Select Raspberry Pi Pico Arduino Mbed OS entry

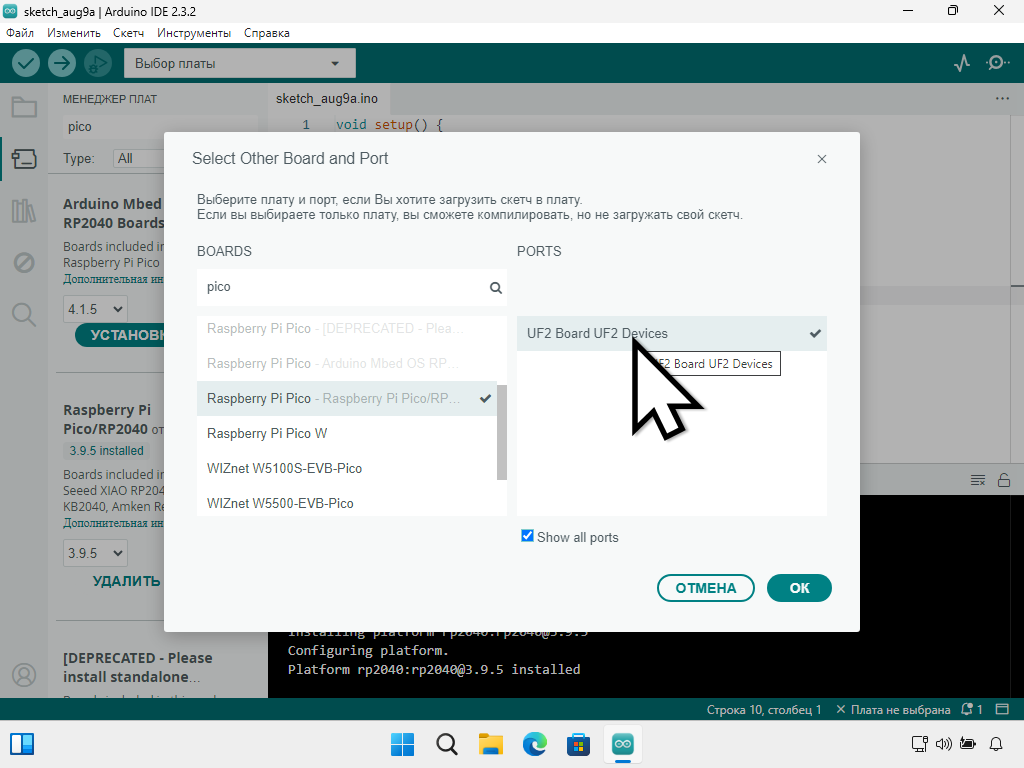click(347, 363)
